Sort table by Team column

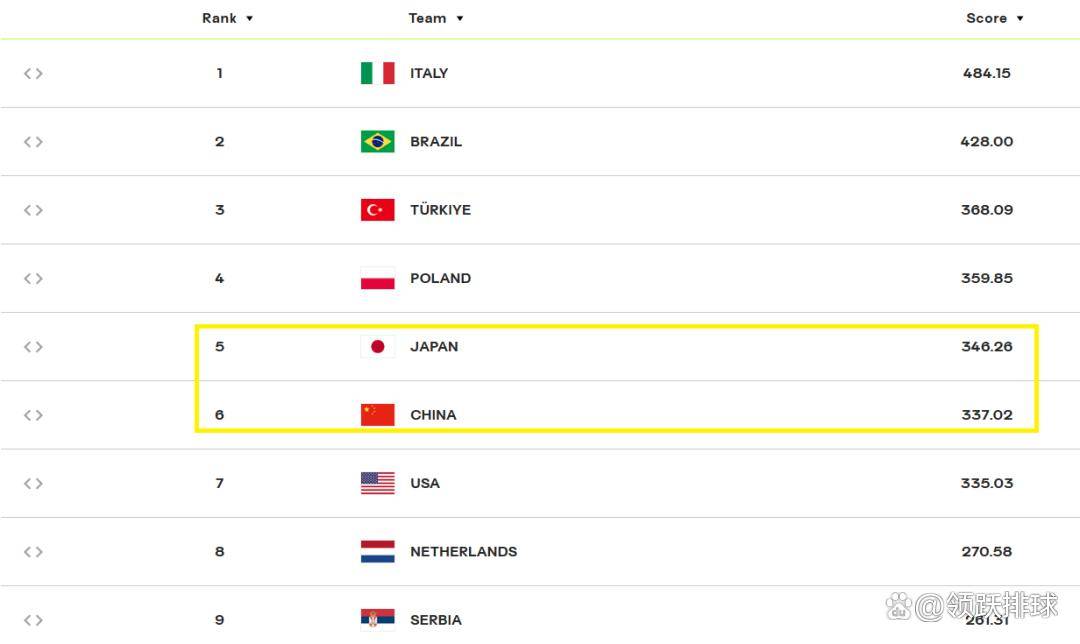pyautogui.click(x=436, y=18)
